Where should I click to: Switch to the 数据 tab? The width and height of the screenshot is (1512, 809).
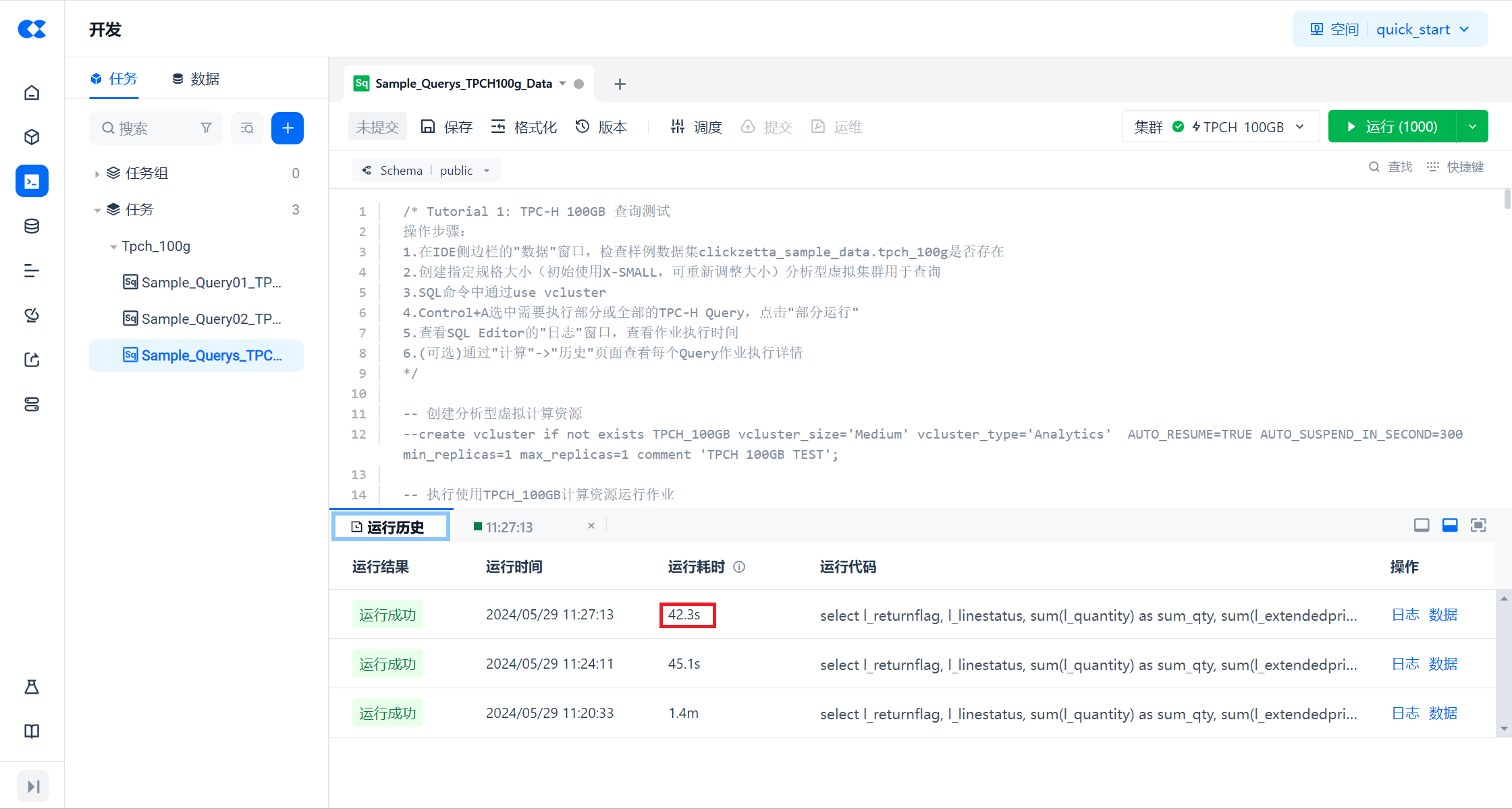pyautogui.click(x=196, y=79)
